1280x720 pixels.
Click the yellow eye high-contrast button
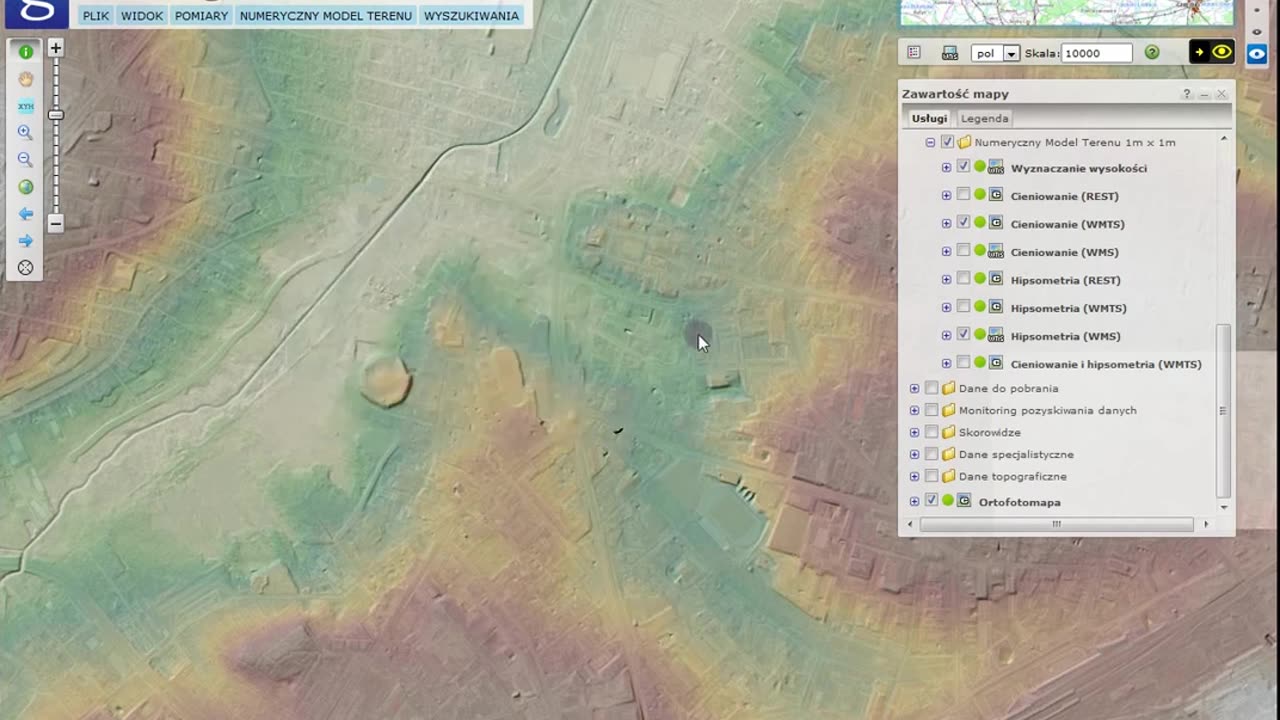[x=1212, y=52]
